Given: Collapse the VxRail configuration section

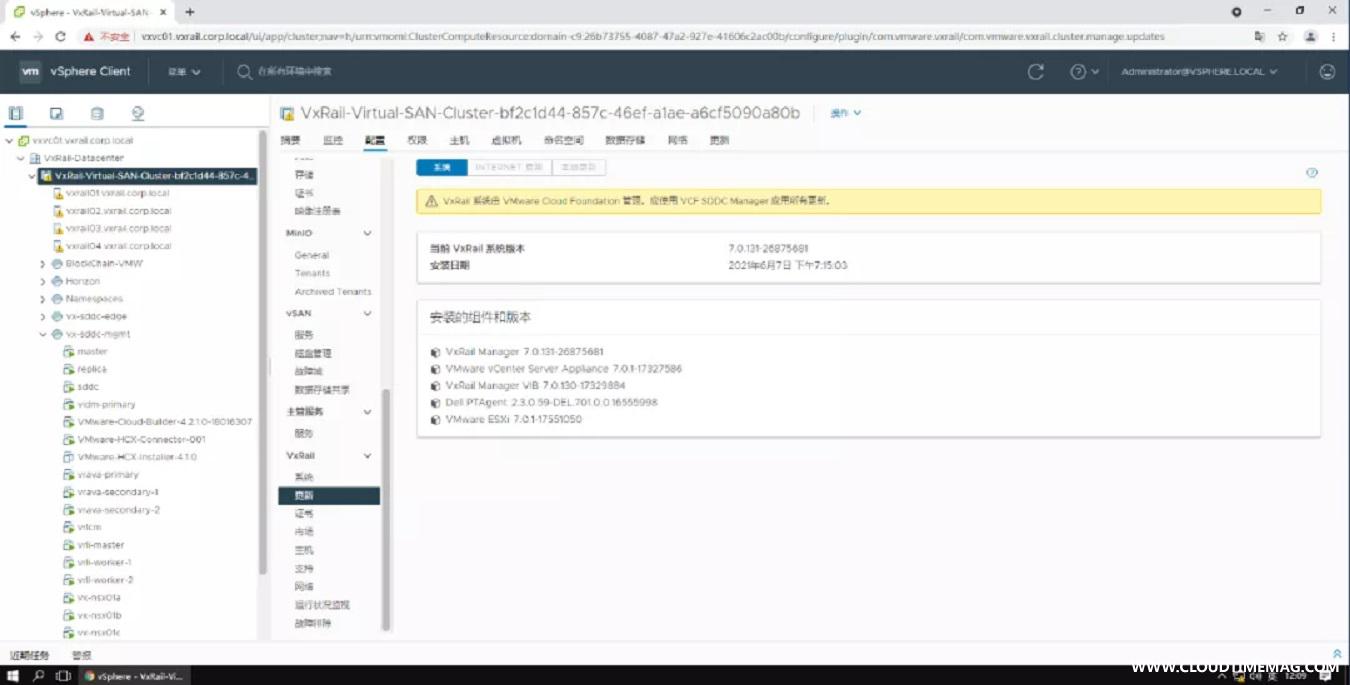Looking at the screenshot, I should point(367,455).
